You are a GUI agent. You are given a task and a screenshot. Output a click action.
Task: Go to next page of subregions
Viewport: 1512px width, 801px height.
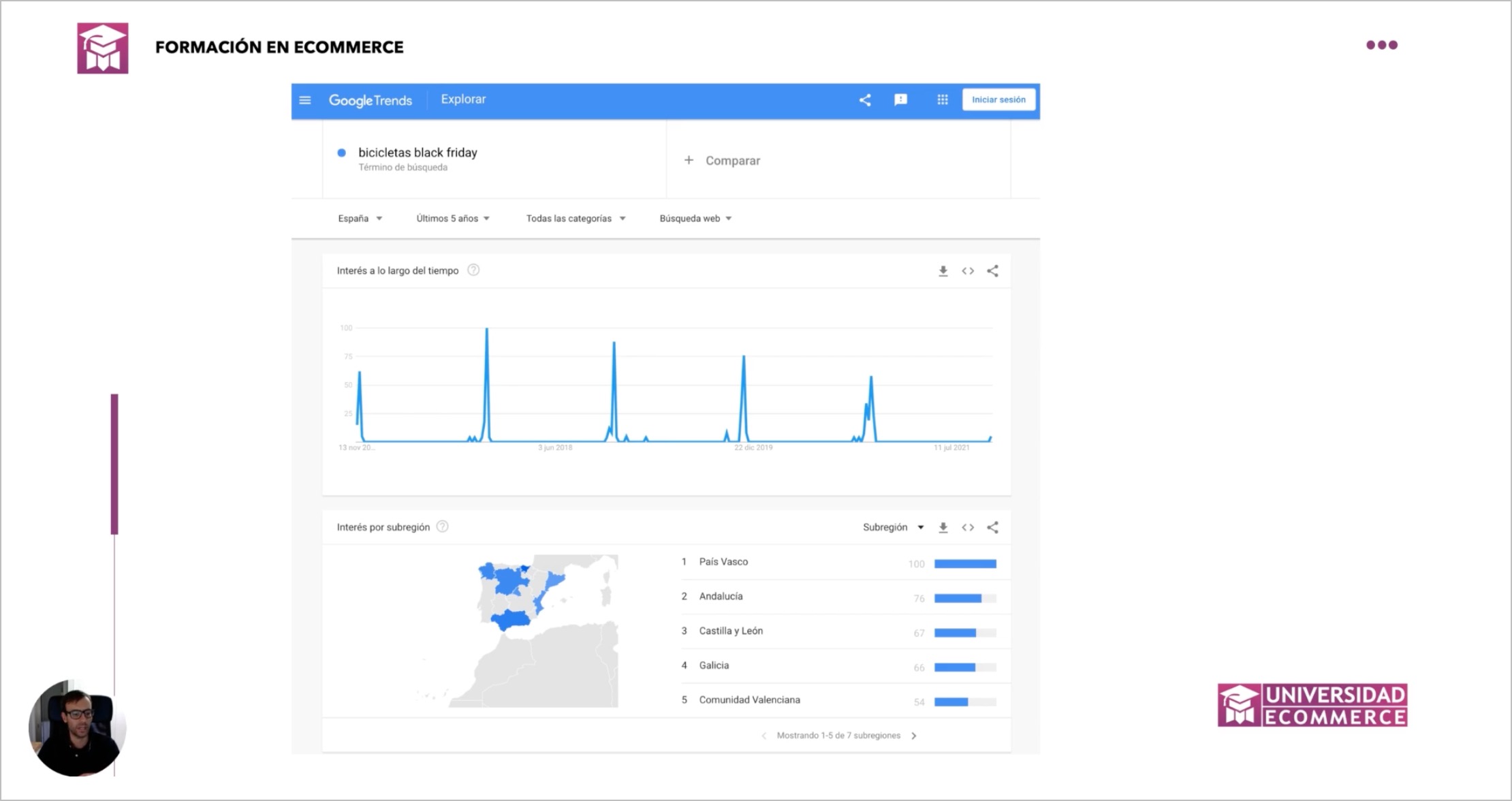point(914,736)
